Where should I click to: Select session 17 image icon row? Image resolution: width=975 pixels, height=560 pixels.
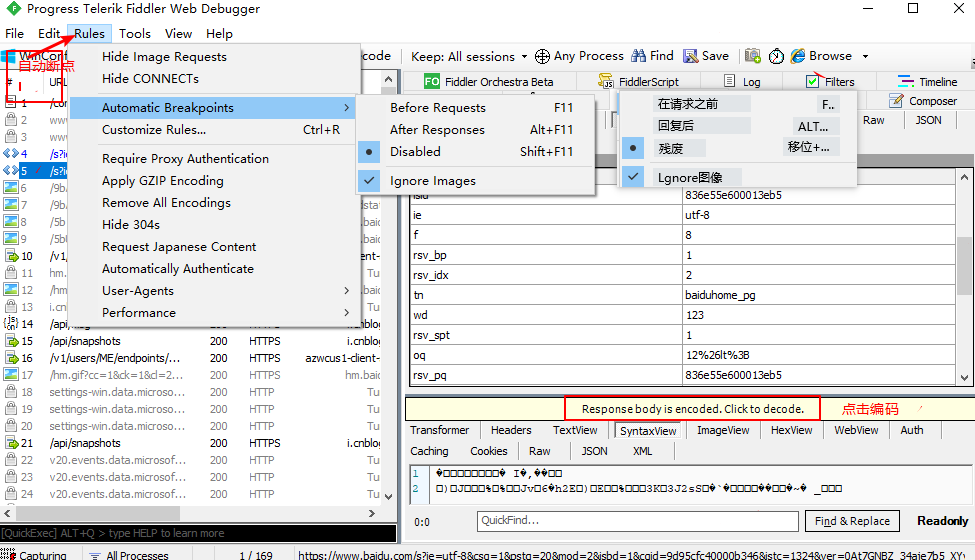tap(11, 375)
